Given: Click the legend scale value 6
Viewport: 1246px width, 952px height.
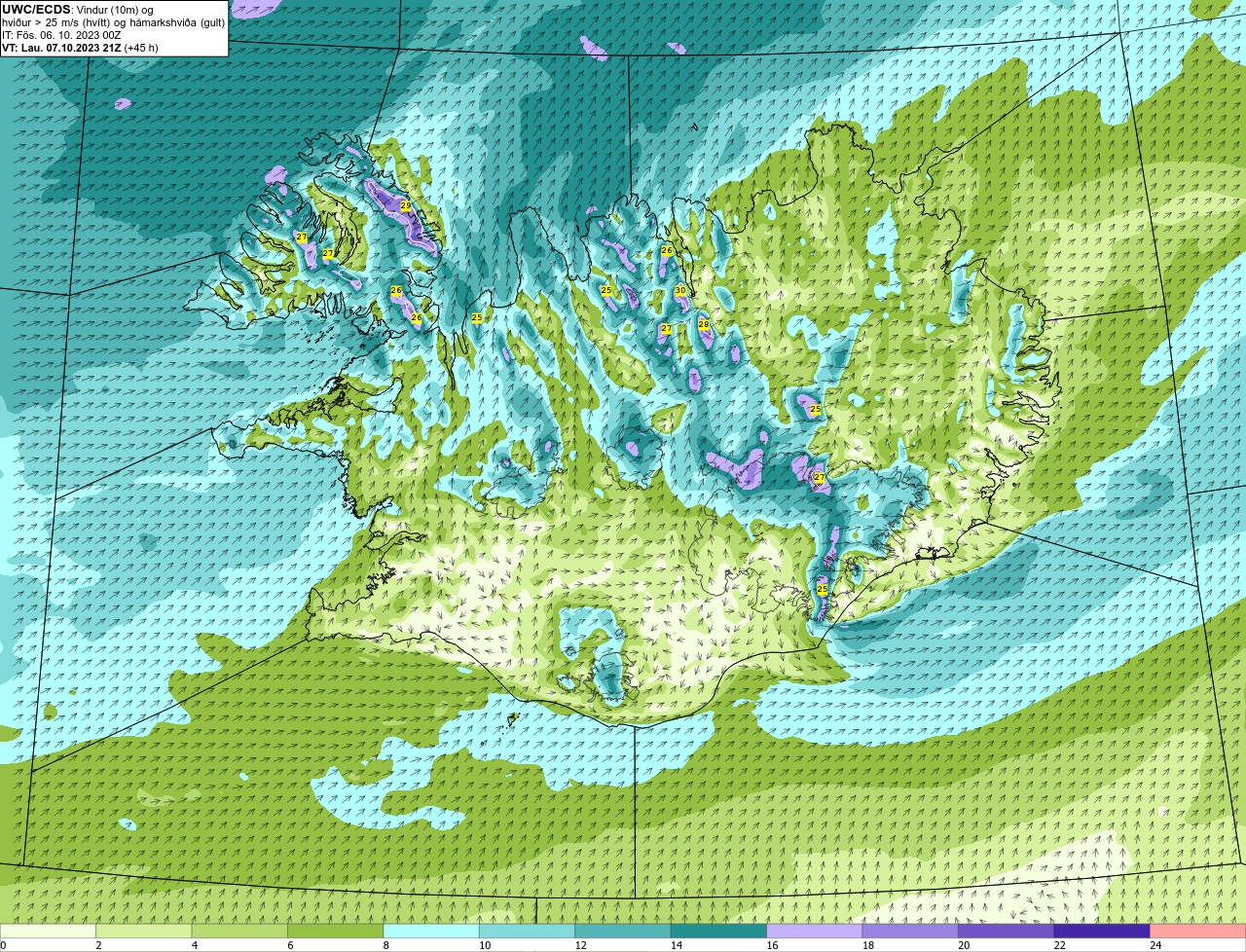Looking at the screenshot, I should pos(290,945).
